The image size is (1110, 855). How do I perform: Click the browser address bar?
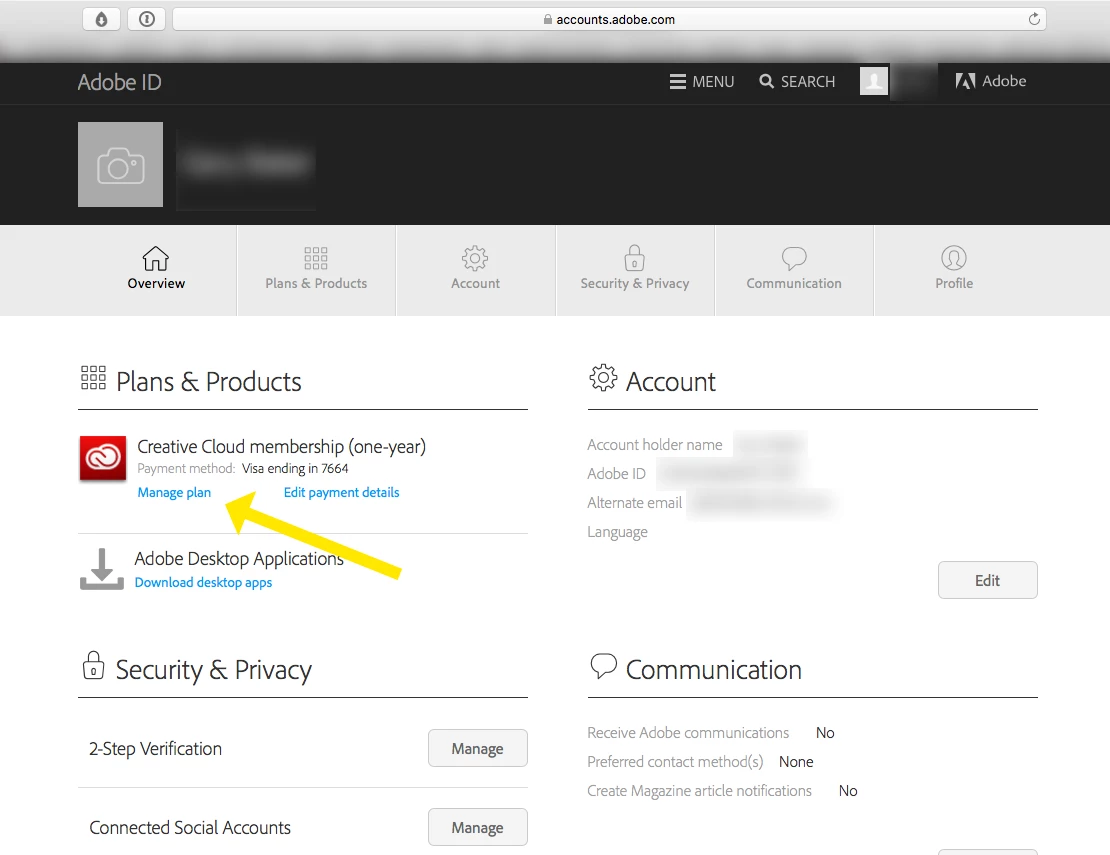(x=609, y=19)
